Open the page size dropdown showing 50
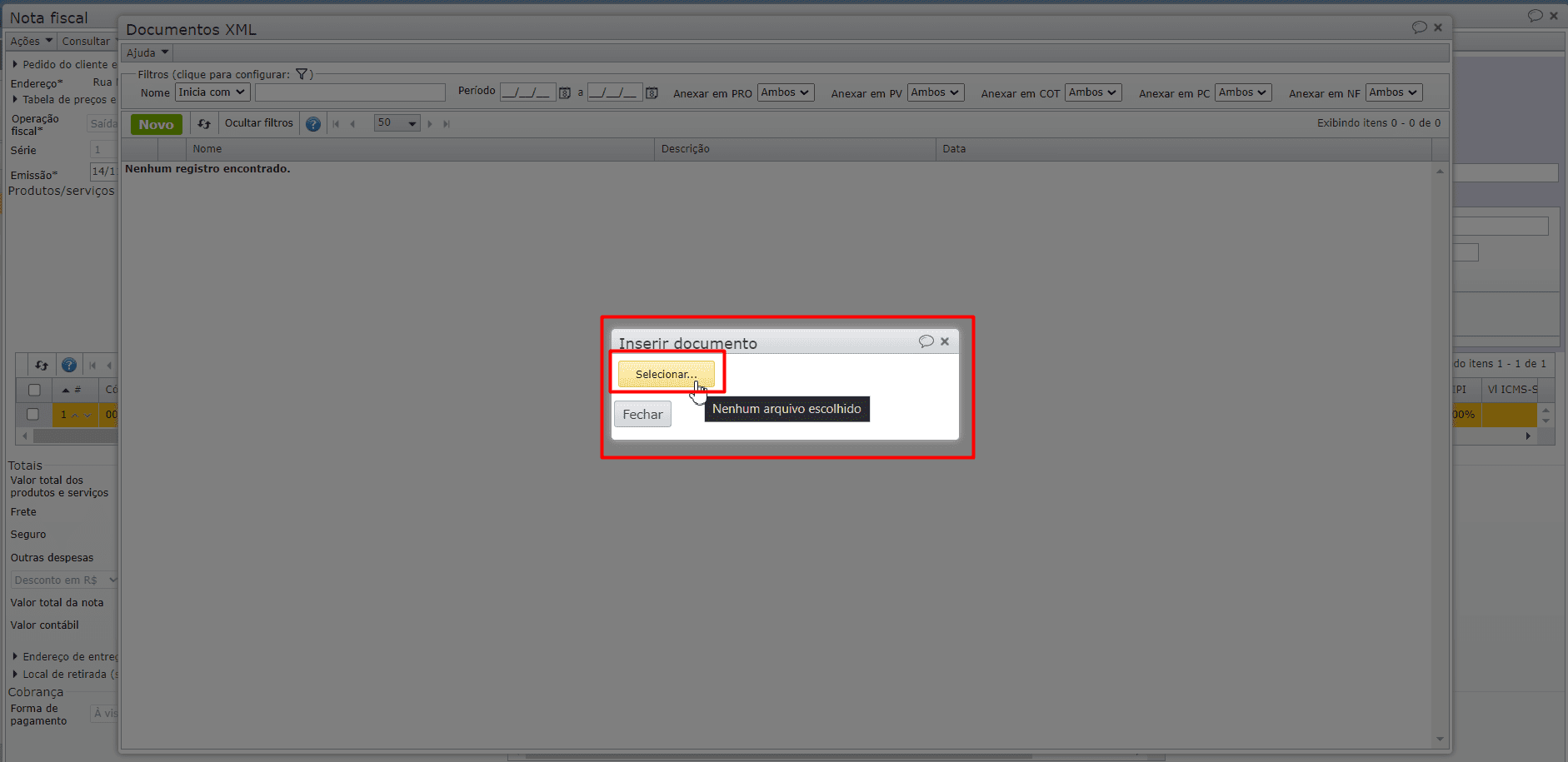 pyautogui.click(x=397, y=123)
